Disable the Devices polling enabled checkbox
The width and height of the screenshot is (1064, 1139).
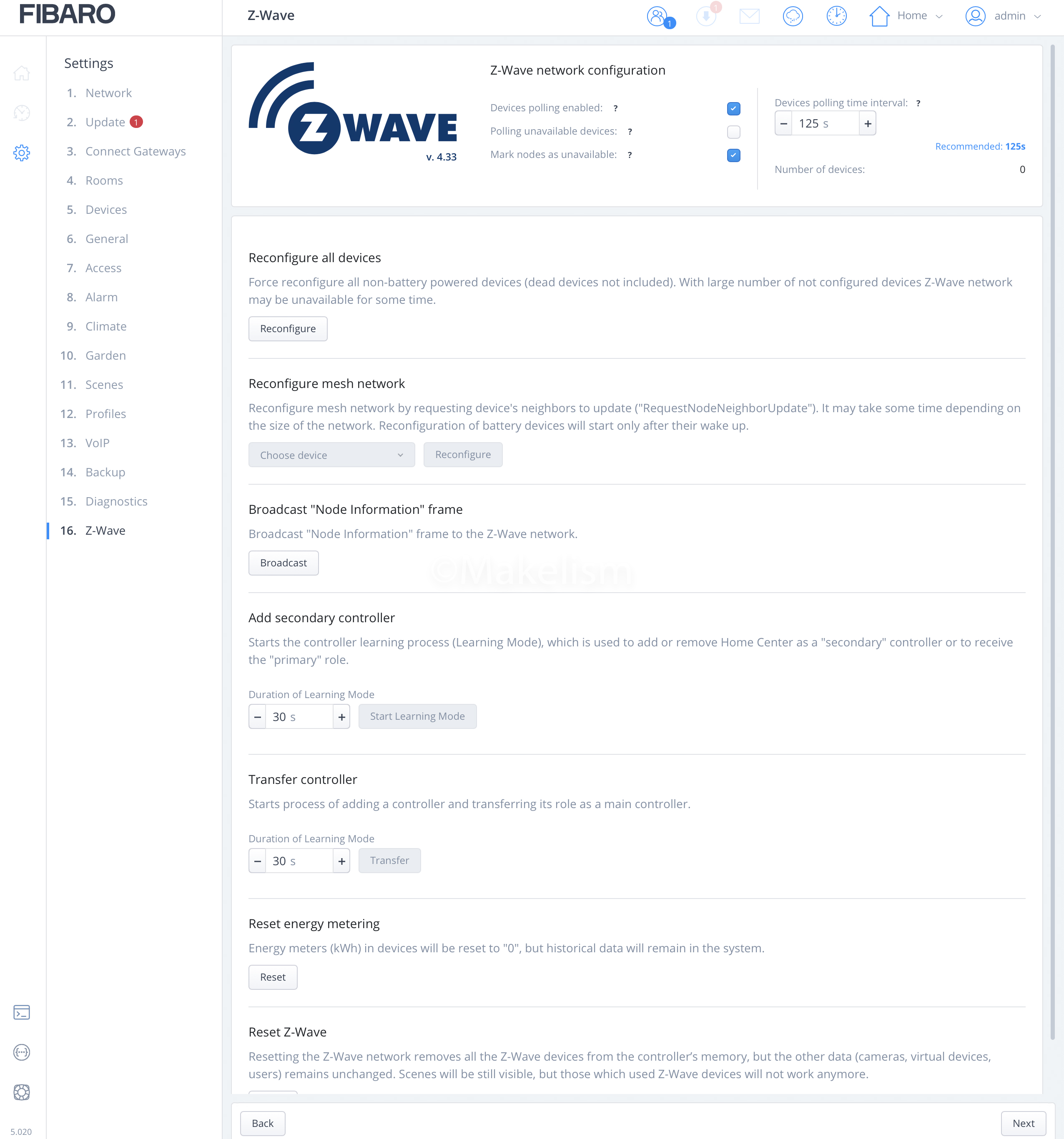(733, 108)
